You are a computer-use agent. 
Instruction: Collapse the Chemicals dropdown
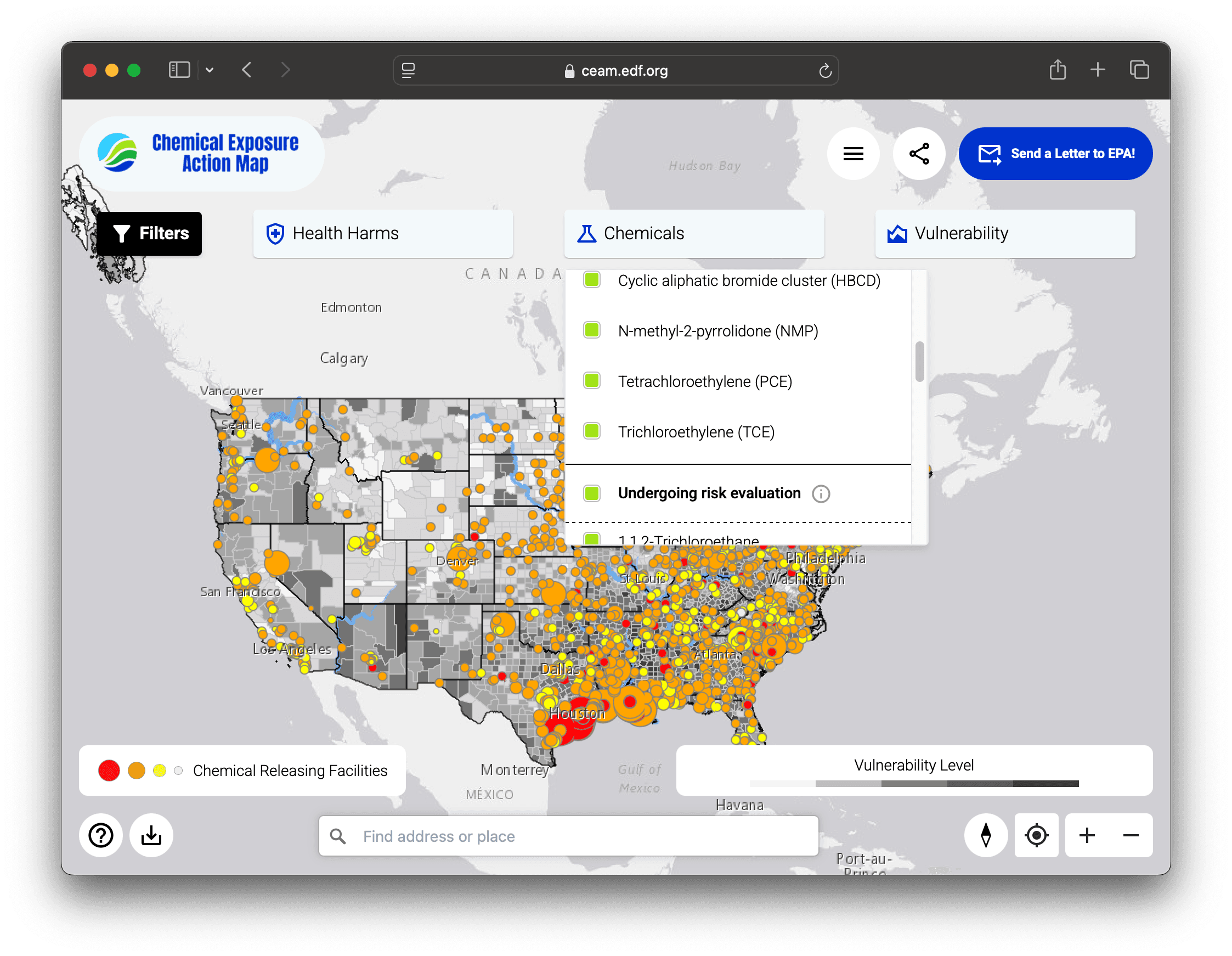(x=694, y=234)
